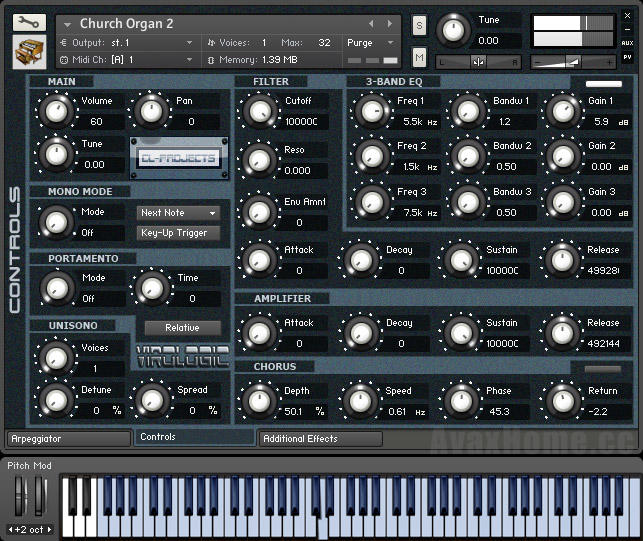Open the Purge dropdown menu
This screenshot has height=541, width=643.
372,43
